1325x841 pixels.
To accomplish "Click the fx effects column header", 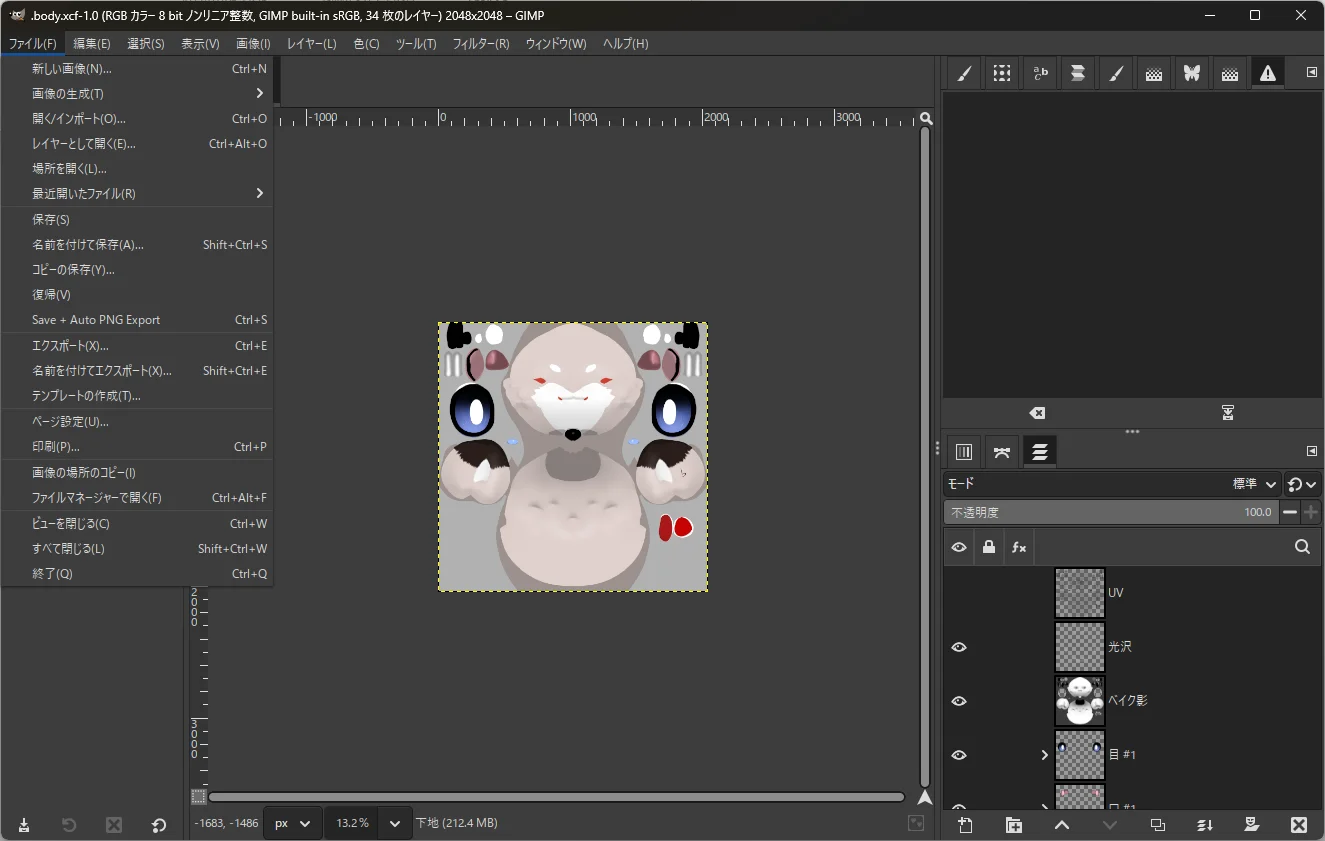I will [1019, 547].
